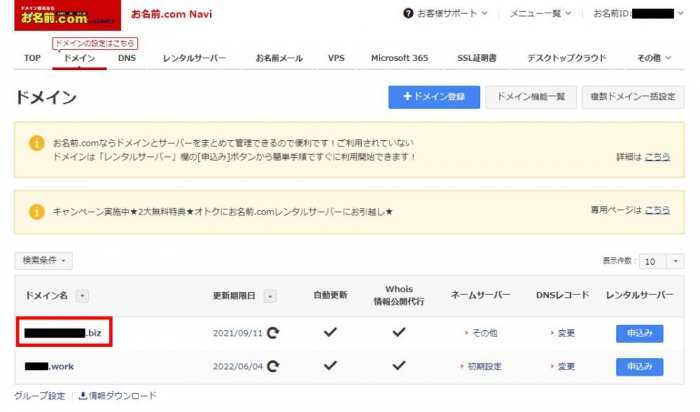
Task: Open the お名前メール tab
Action: [279, 58]
